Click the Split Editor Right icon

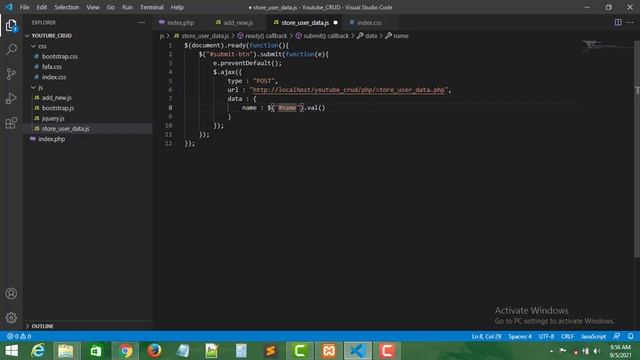(618, 22)
